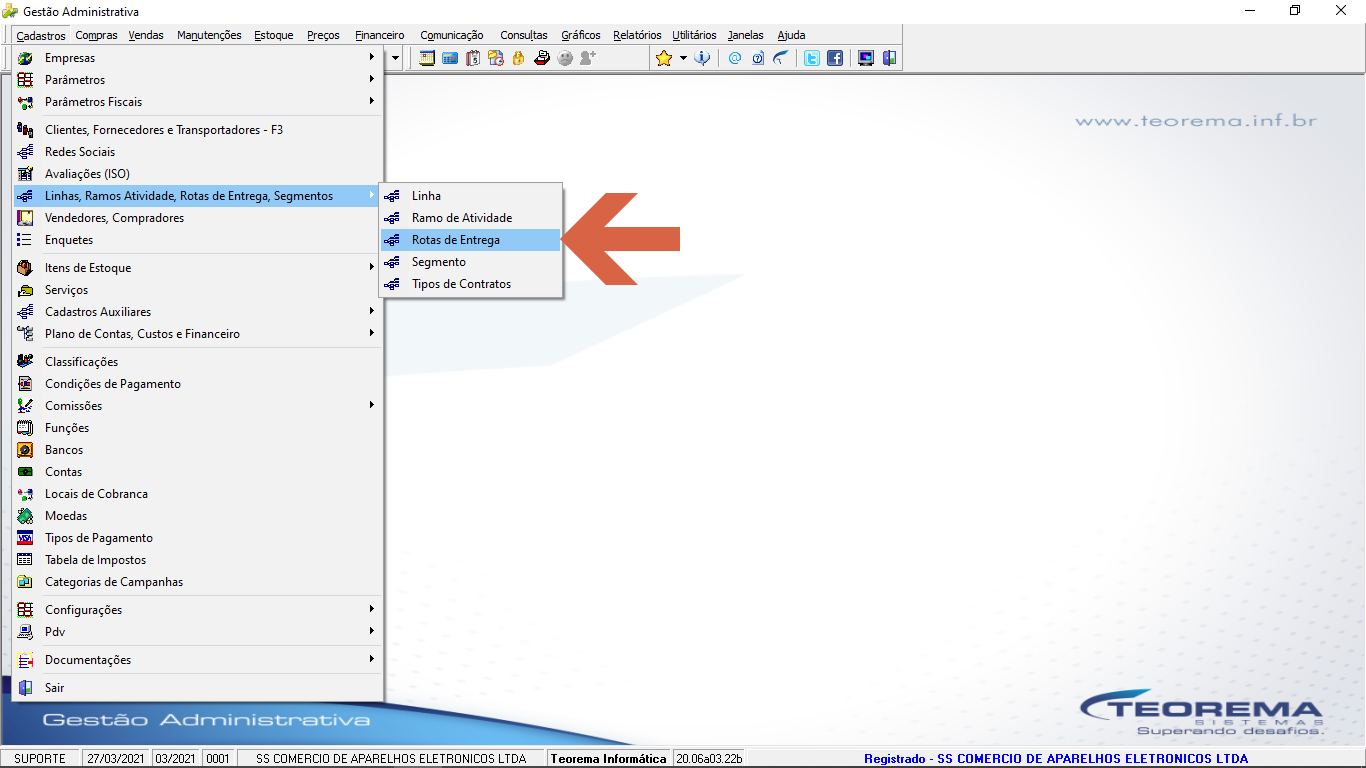The width and height of the screenshot is (1366, 768).
Task: Click the Vendedores, Compradores yellow icon
Action: pos(25,218)
